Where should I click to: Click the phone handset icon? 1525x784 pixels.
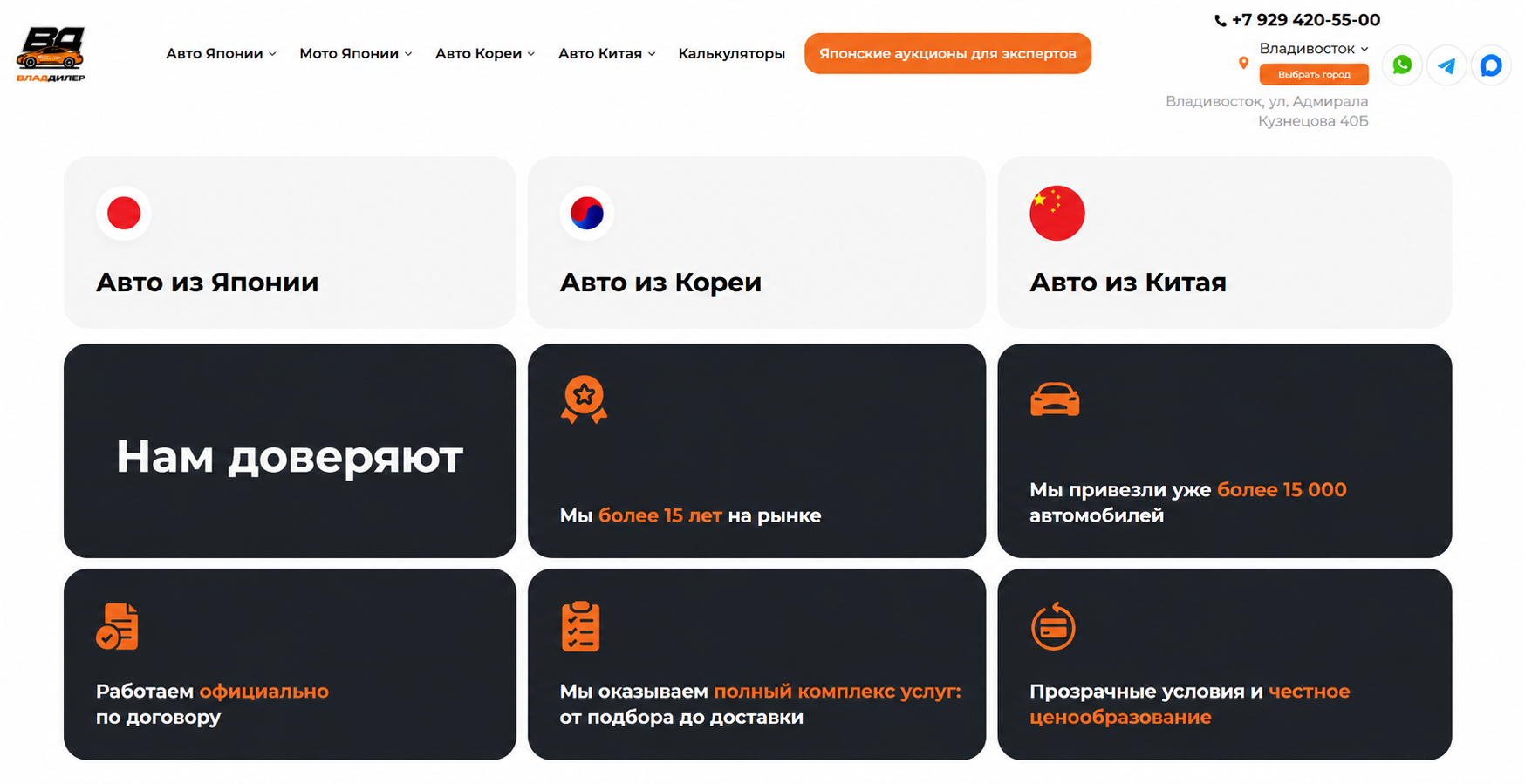tap(1221, 20)
